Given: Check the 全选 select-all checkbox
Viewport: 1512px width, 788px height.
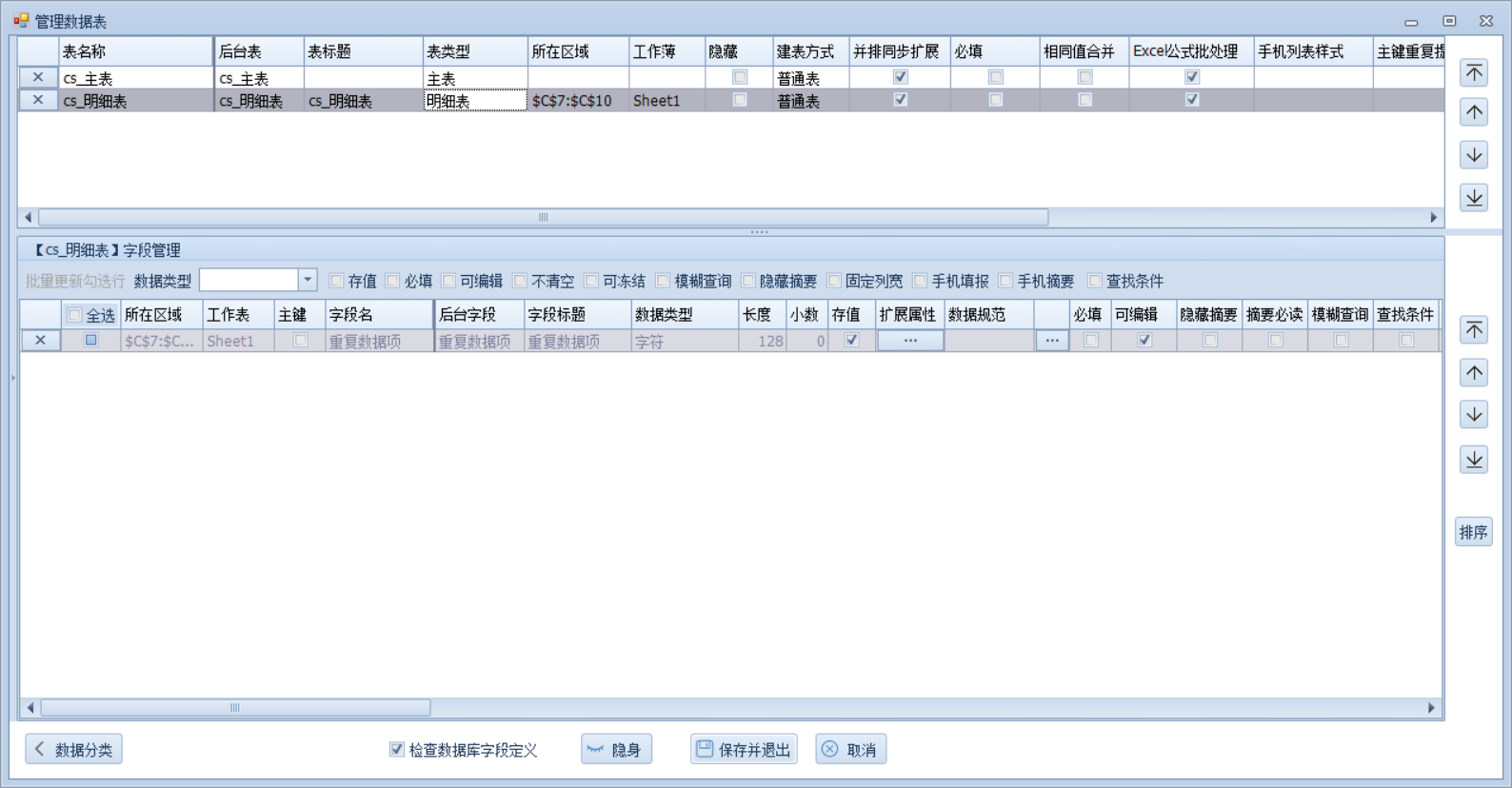Looking at the screenshot, I should coord(74,315).
